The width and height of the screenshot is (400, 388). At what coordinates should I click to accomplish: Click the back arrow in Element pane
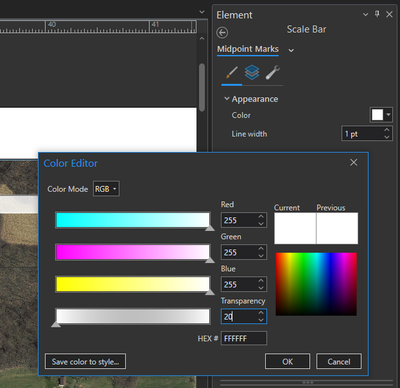222,33
